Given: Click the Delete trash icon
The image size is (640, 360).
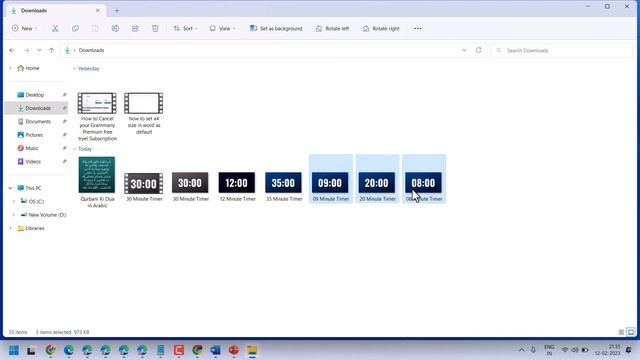Looking at the screenshot, I should [155, 29].
